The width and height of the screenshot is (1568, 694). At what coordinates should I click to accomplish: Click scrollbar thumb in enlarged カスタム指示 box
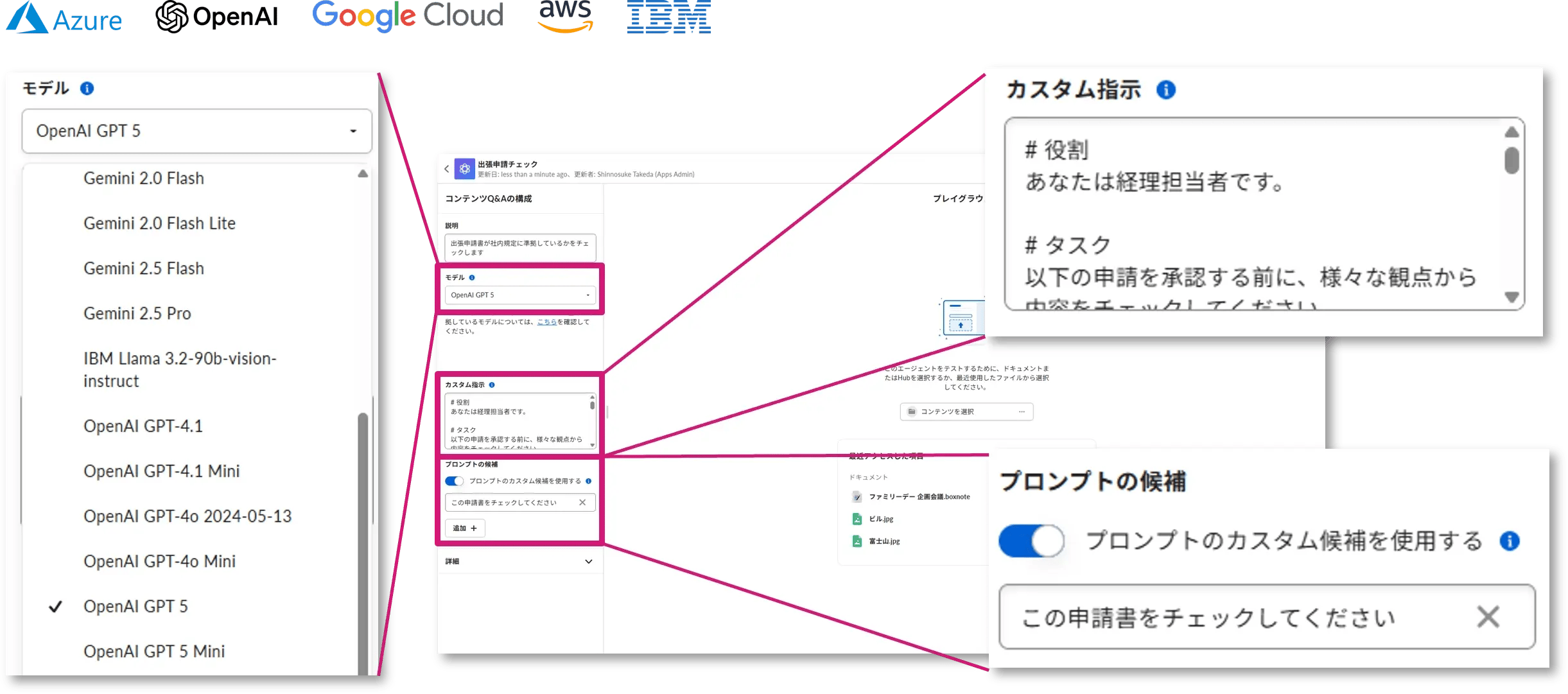1512,160
